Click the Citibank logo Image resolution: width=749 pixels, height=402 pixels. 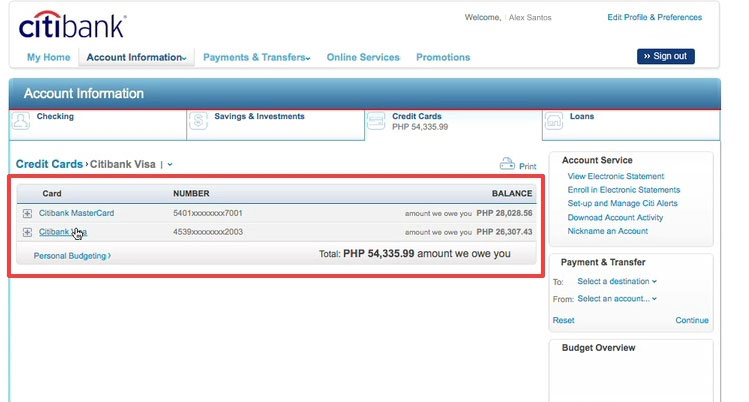pyautogui.click(x=72, y=24)
